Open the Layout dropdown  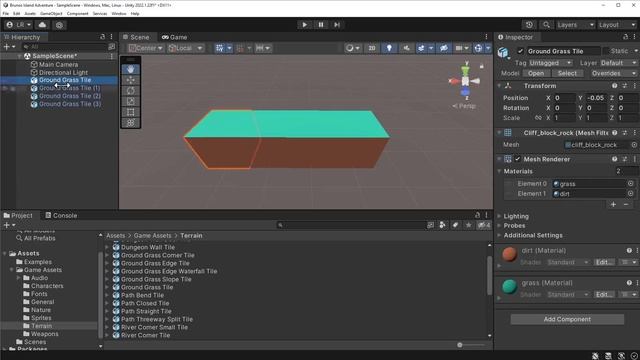click(617, 25)
